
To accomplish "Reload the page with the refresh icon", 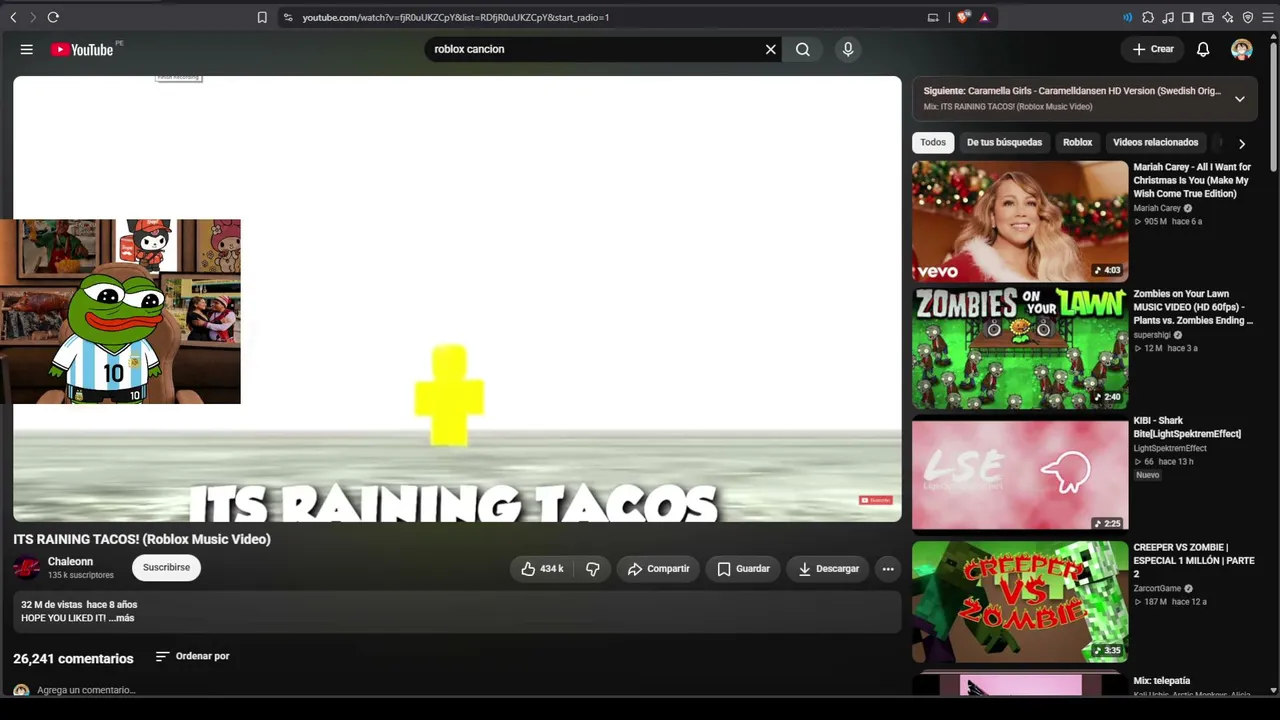I will [x=53, y=17].
